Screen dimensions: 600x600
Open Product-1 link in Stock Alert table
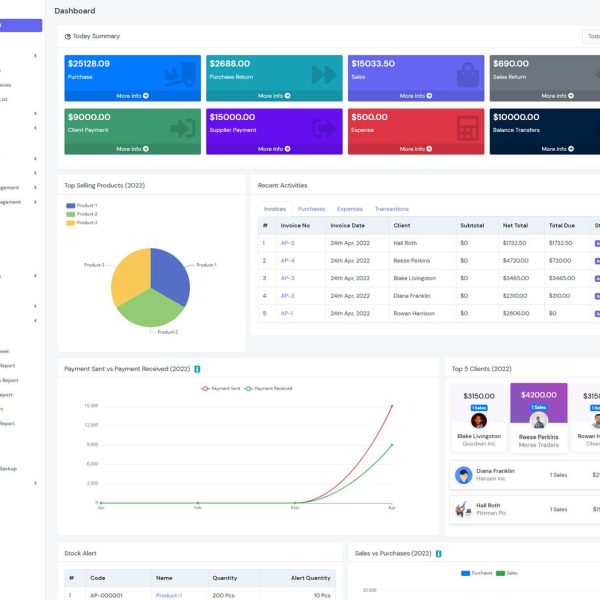tap(168, 595)
